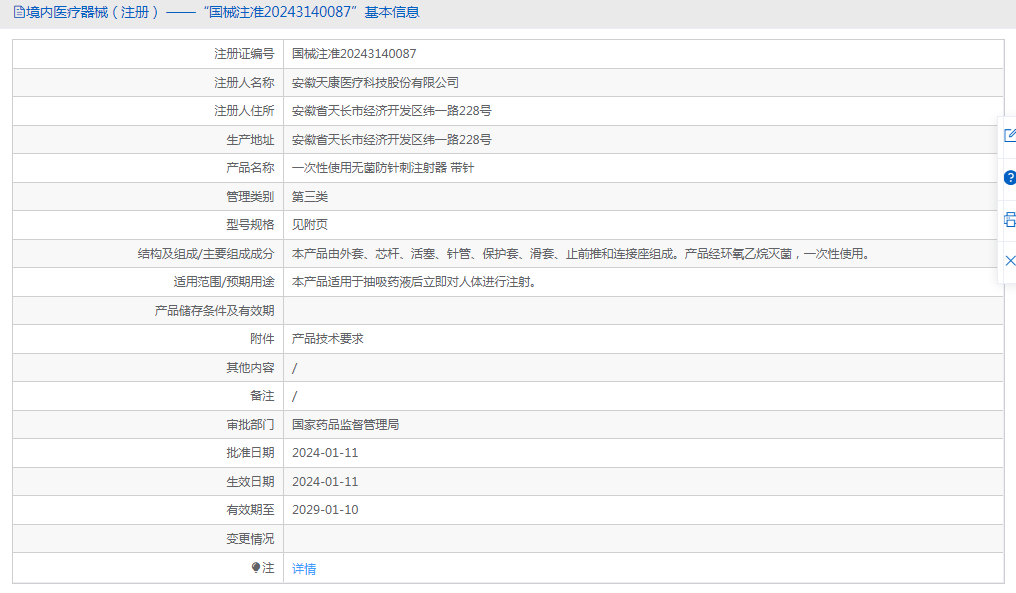Click the print icon in right sidebar
The image size is (1016, 593).
[1010, 220]
